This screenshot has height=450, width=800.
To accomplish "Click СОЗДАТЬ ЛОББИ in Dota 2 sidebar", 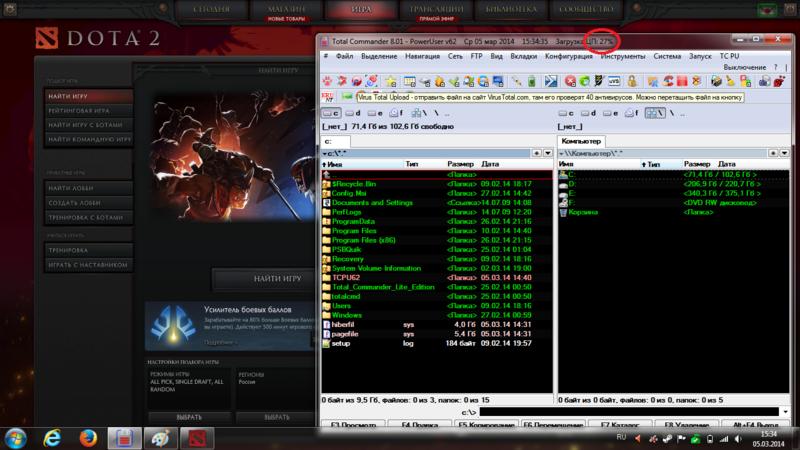I will (89, 203).
